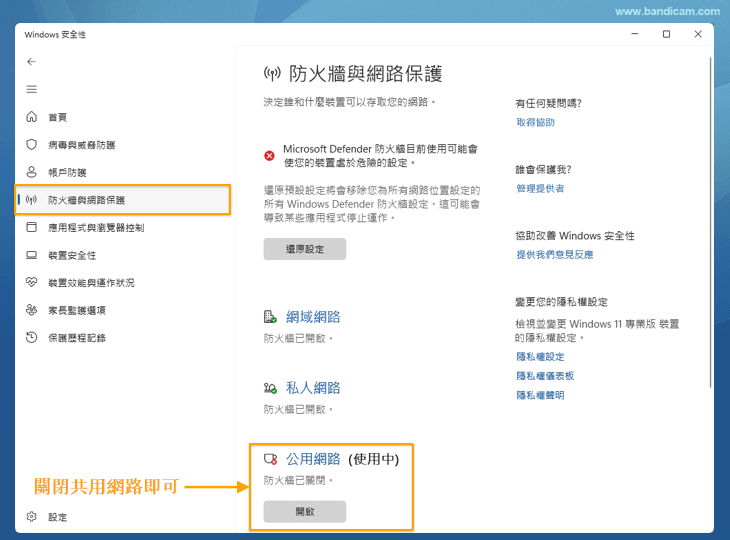The width and height of the screenshot is (730, 540).
Task: Click the window icon for 應用程式與瀏覽器控制
Action: (x=31, y=227)
